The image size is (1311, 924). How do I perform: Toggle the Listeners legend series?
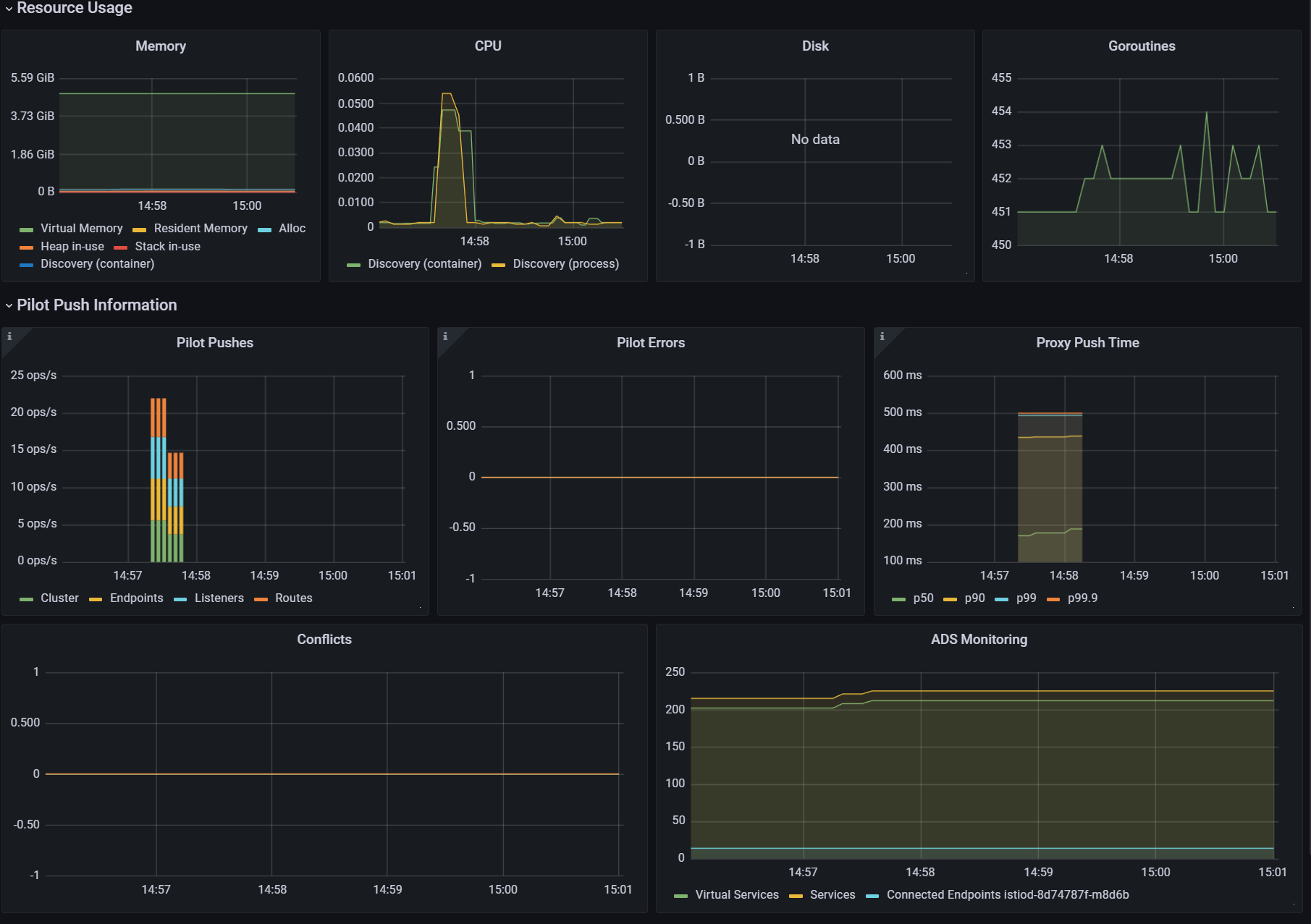(219, 598)
